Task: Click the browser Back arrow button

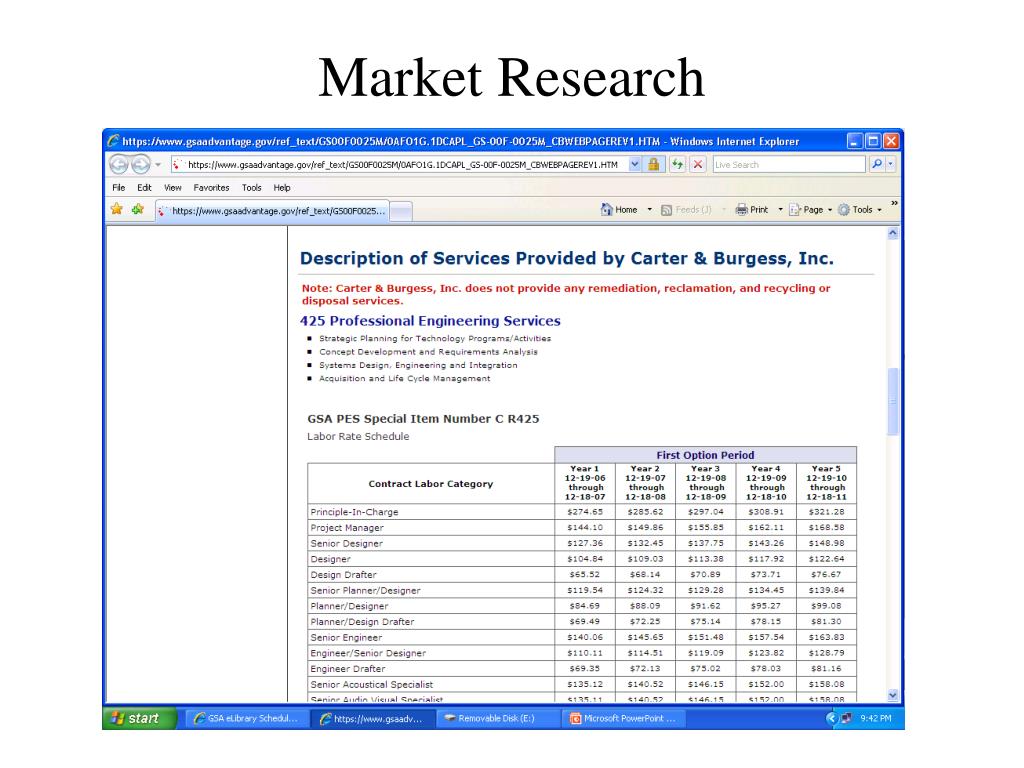Action: (x=119, y=165)
